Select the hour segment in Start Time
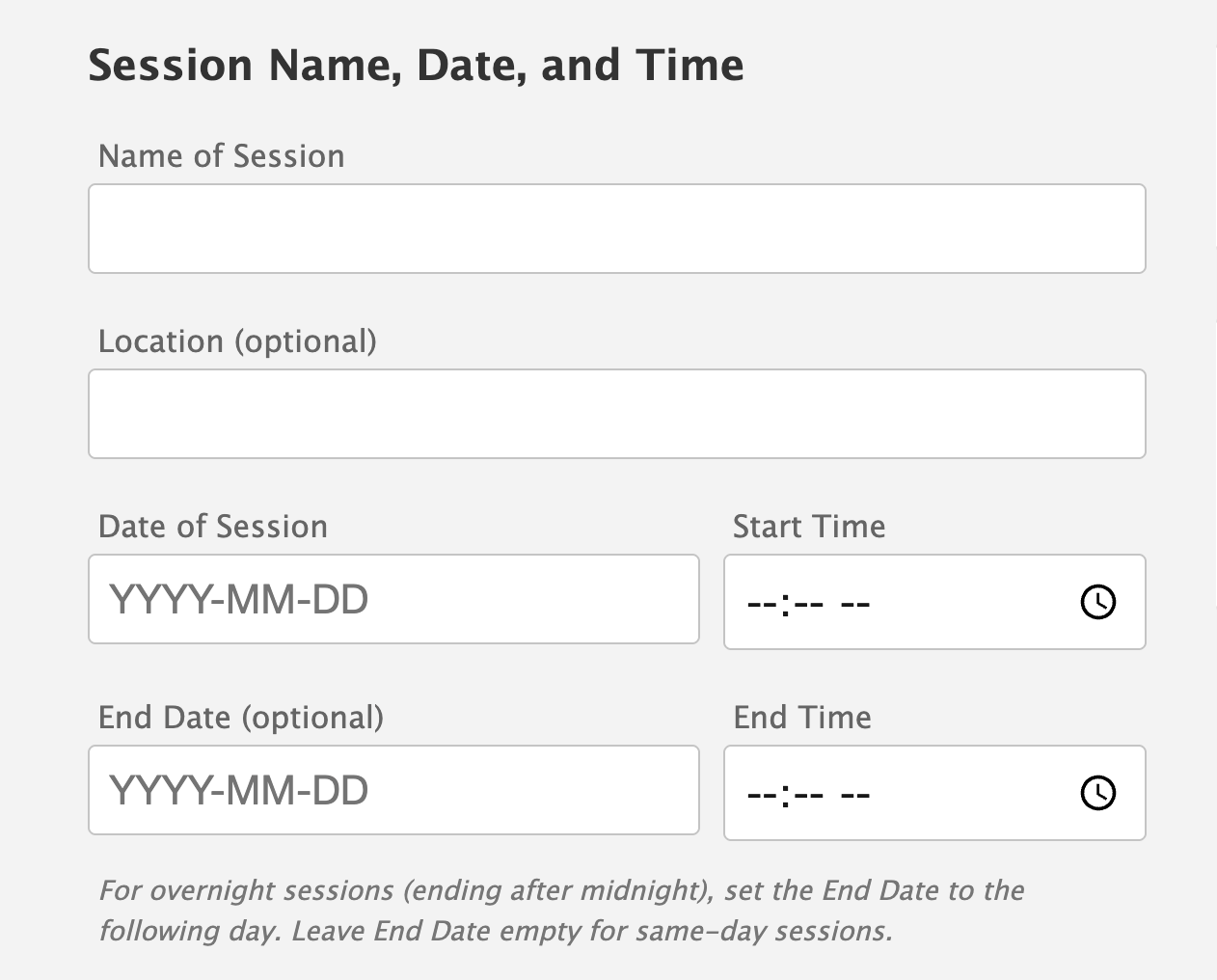 pos(762,602)
